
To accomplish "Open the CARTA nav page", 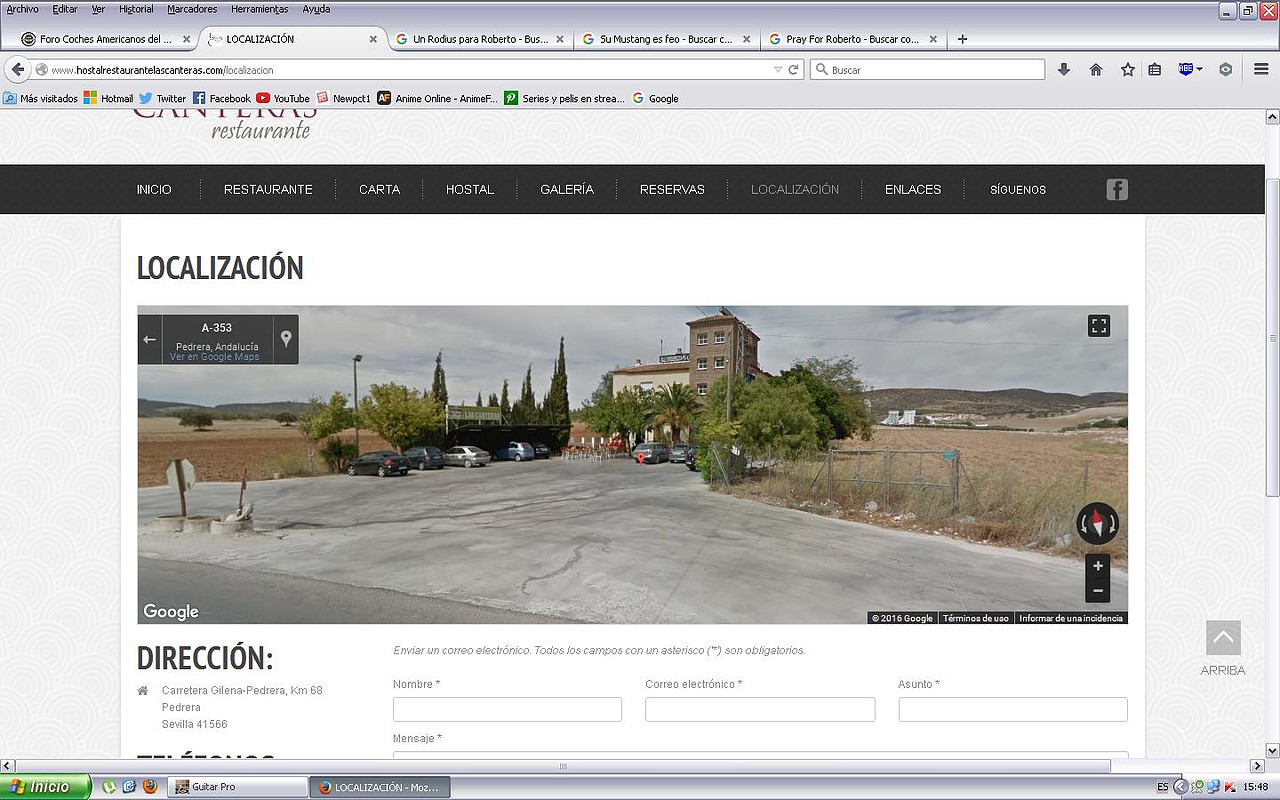I will point(380,189).
